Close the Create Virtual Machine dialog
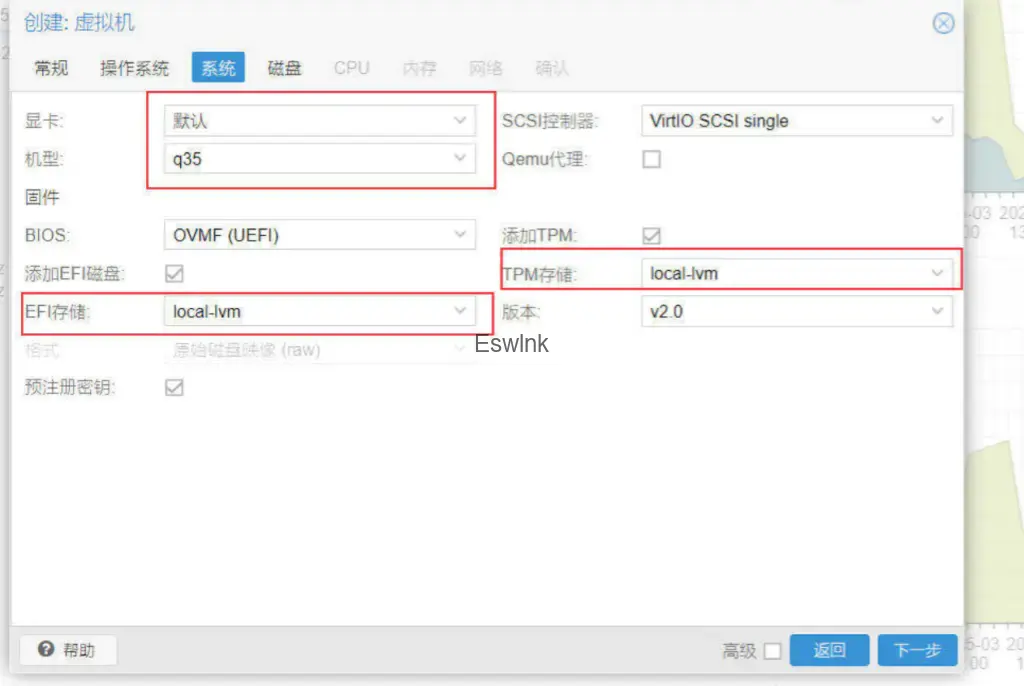The height and width of the screenshot is (686, 1024). [x=942, y=23]
